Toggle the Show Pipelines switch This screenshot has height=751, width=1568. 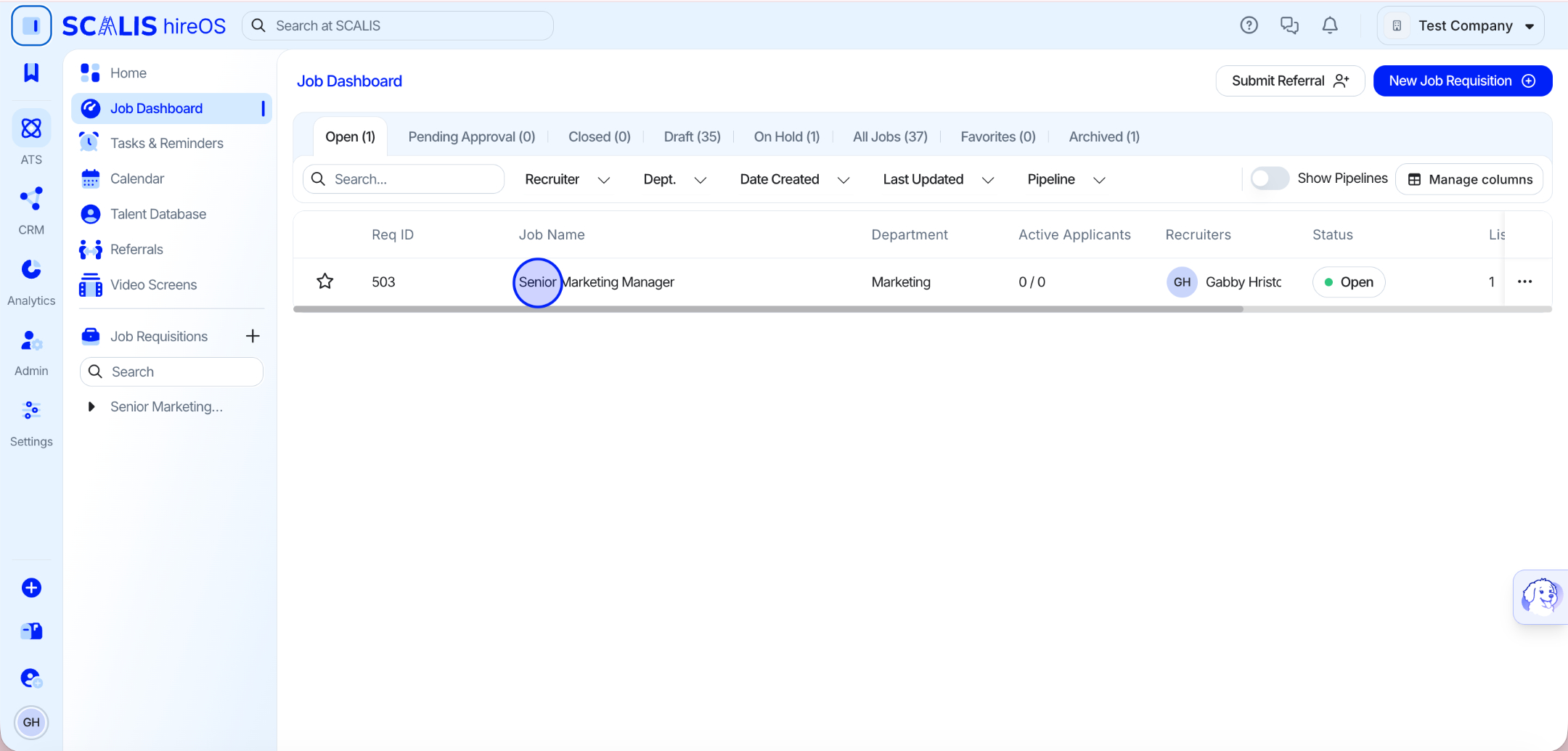(1269, 178)
